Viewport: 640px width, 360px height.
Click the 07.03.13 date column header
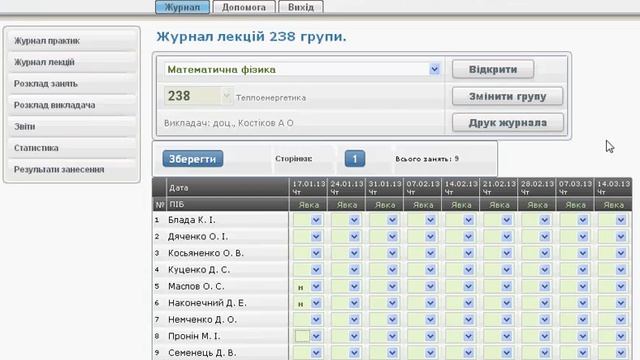pos(575,187)
